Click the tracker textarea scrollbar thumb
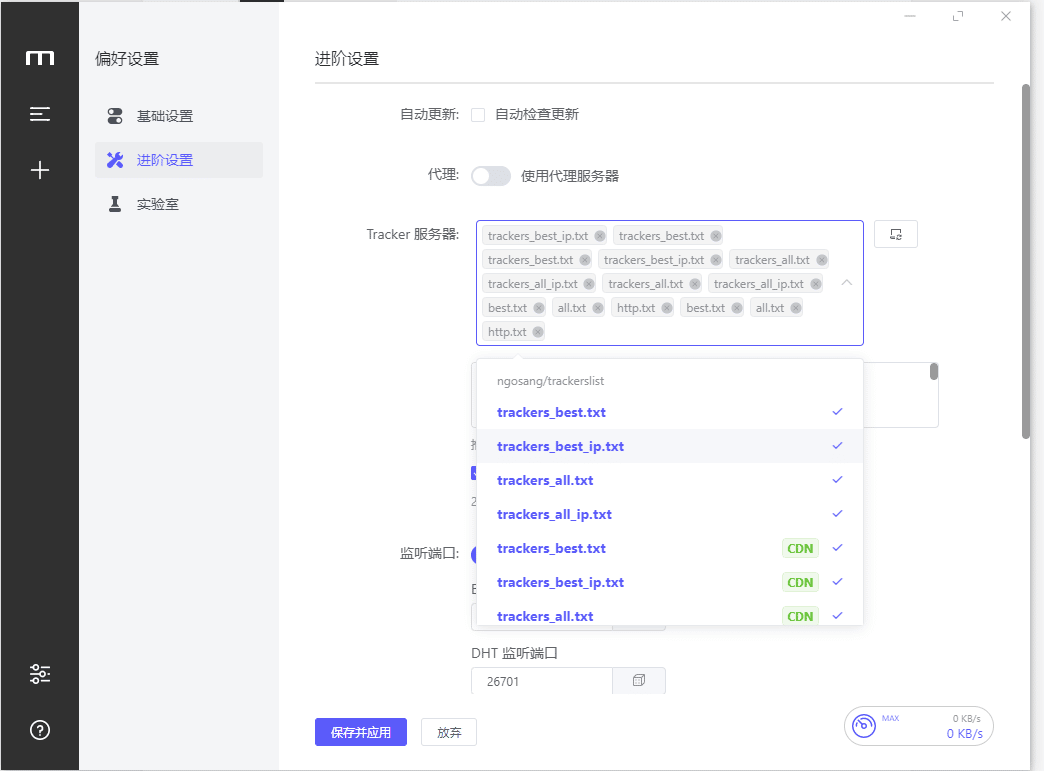Image resolution: width=1044 pixels, height=771 pixels. point(934,372)
